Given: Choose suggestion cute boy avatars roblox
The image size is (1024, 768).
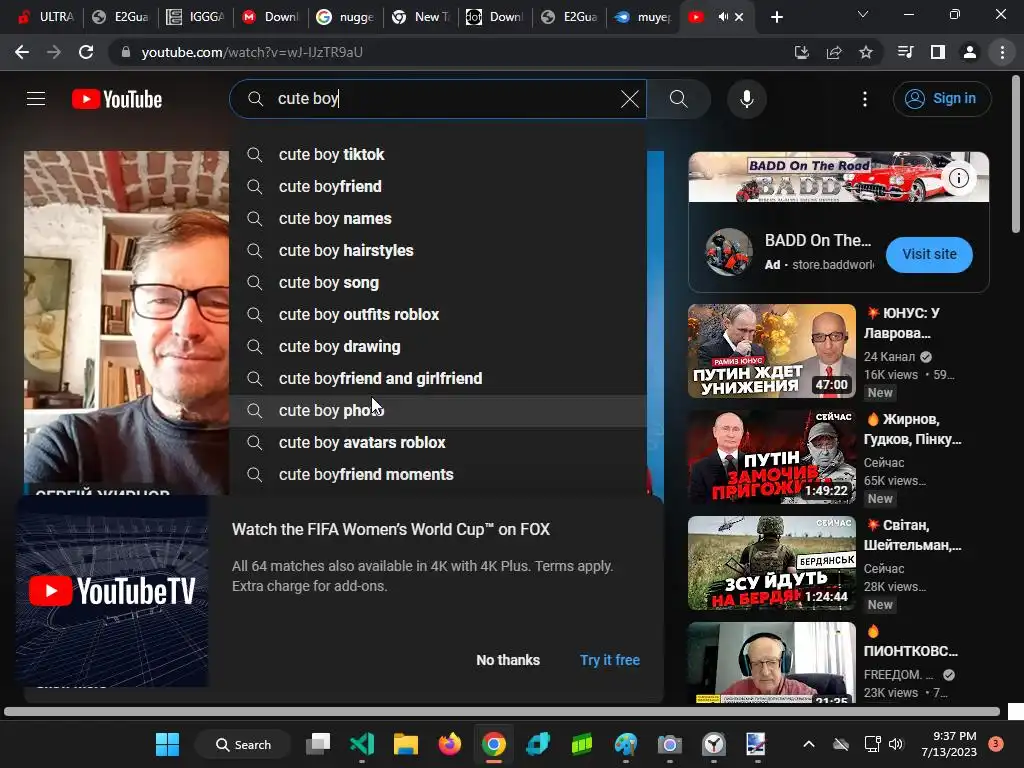Looking at the screenshot, I should click(x=438, y=443).
